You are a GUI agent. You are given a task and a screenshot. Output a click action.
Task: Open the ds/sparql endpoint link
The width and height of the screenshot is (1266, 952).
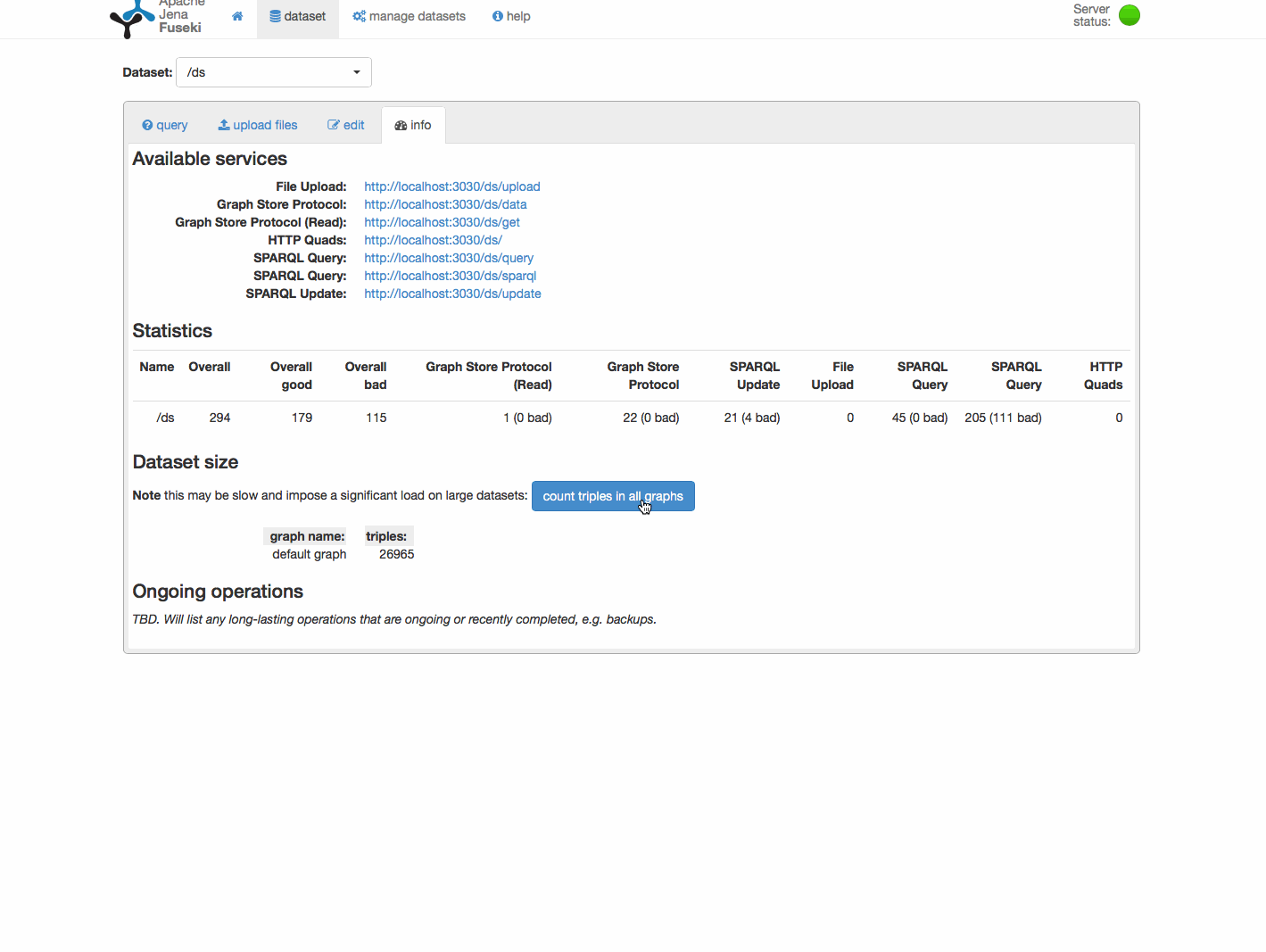coord(450,276)
